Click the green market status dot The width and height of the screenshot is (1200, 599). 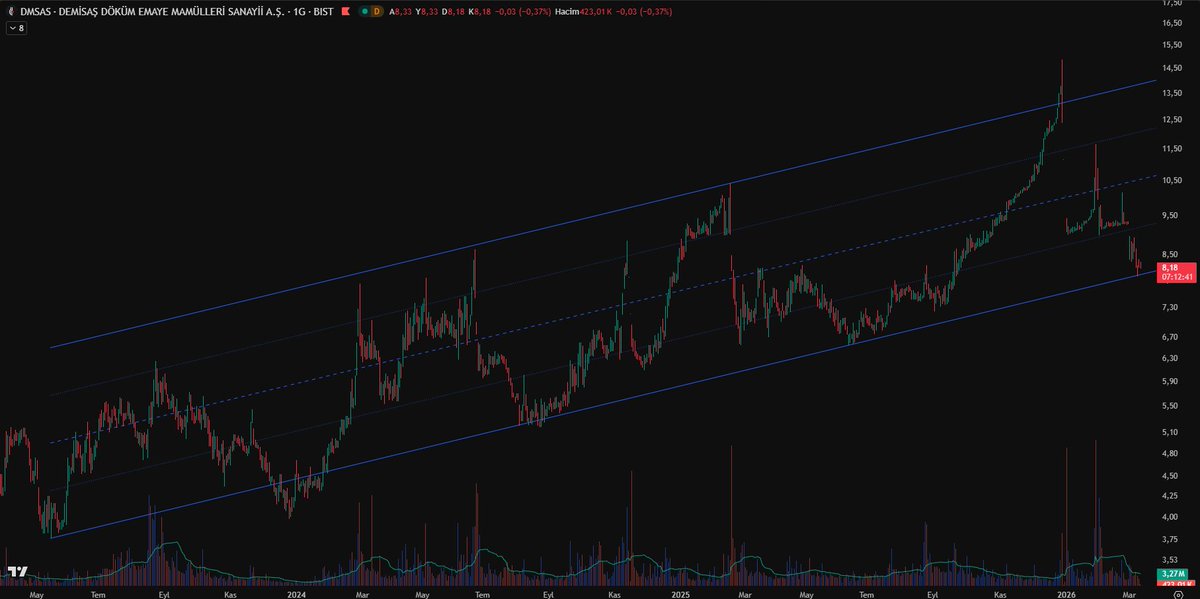pos(365,11)
